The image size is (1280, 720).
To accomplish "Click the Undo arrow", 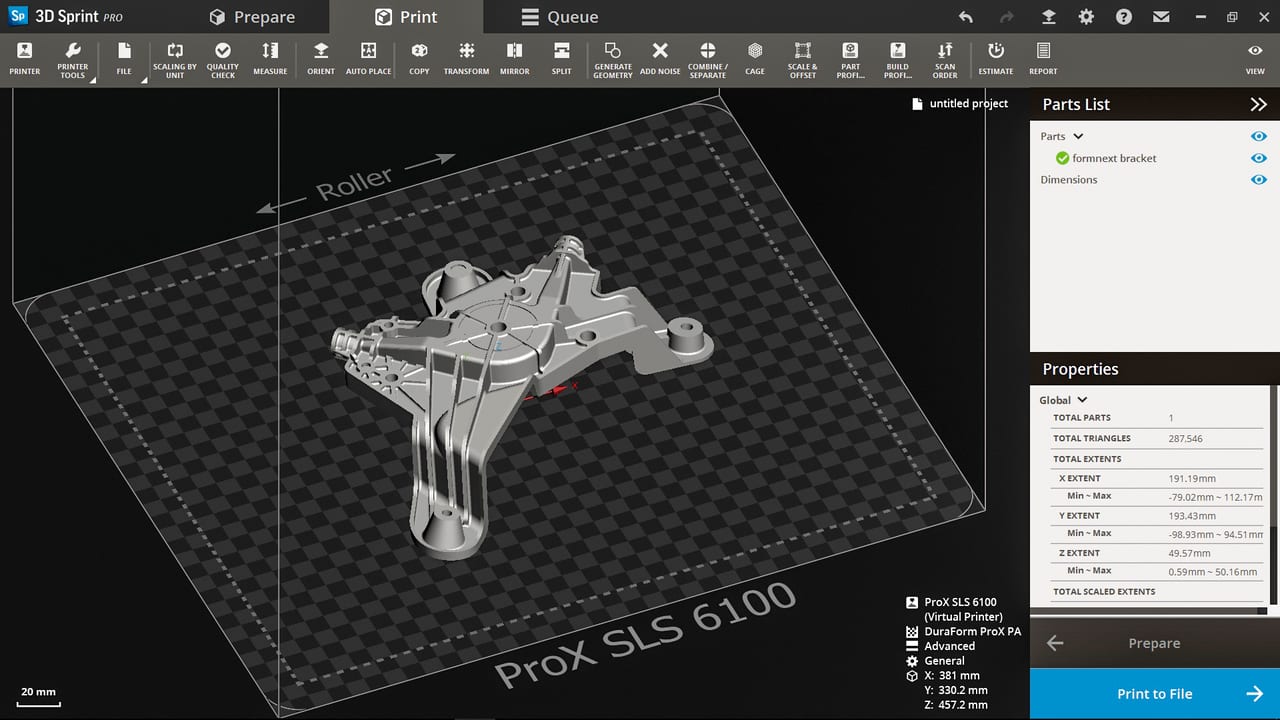I will 965,17.
